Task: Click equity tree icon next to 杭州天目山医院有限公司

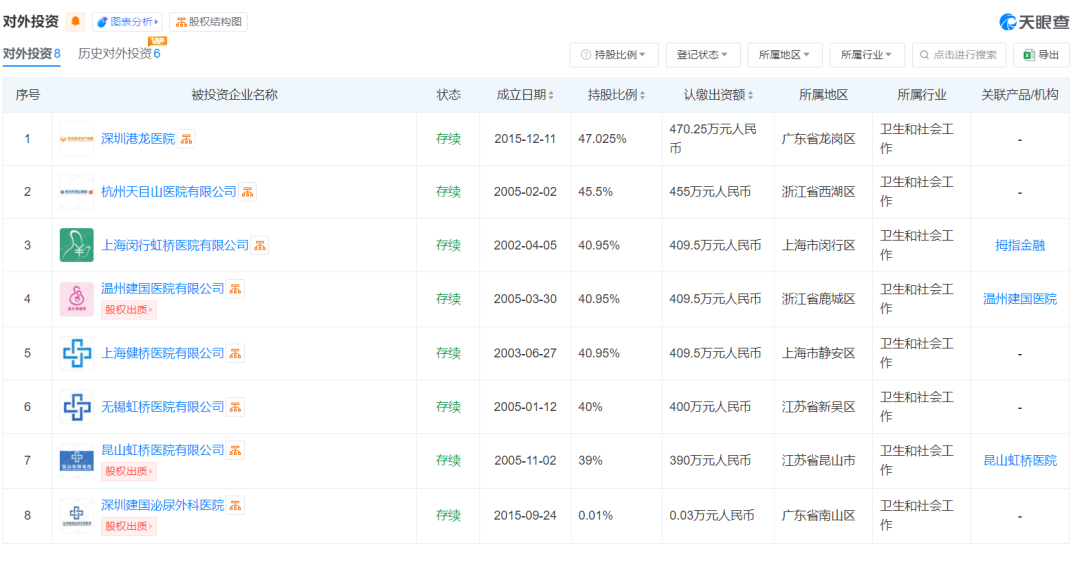Action: click(248, 191)
